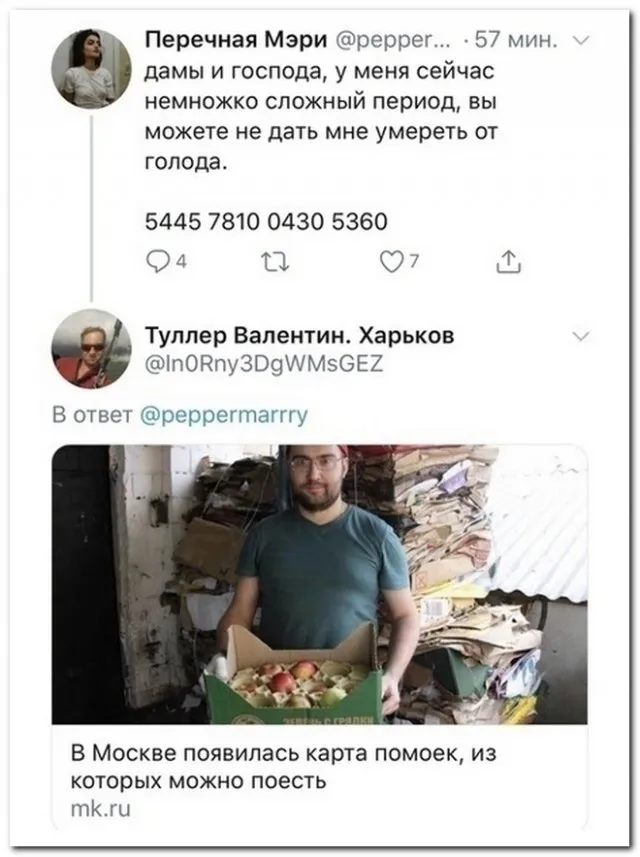
Task: Click the like count number 7
Action: (414, 262)
